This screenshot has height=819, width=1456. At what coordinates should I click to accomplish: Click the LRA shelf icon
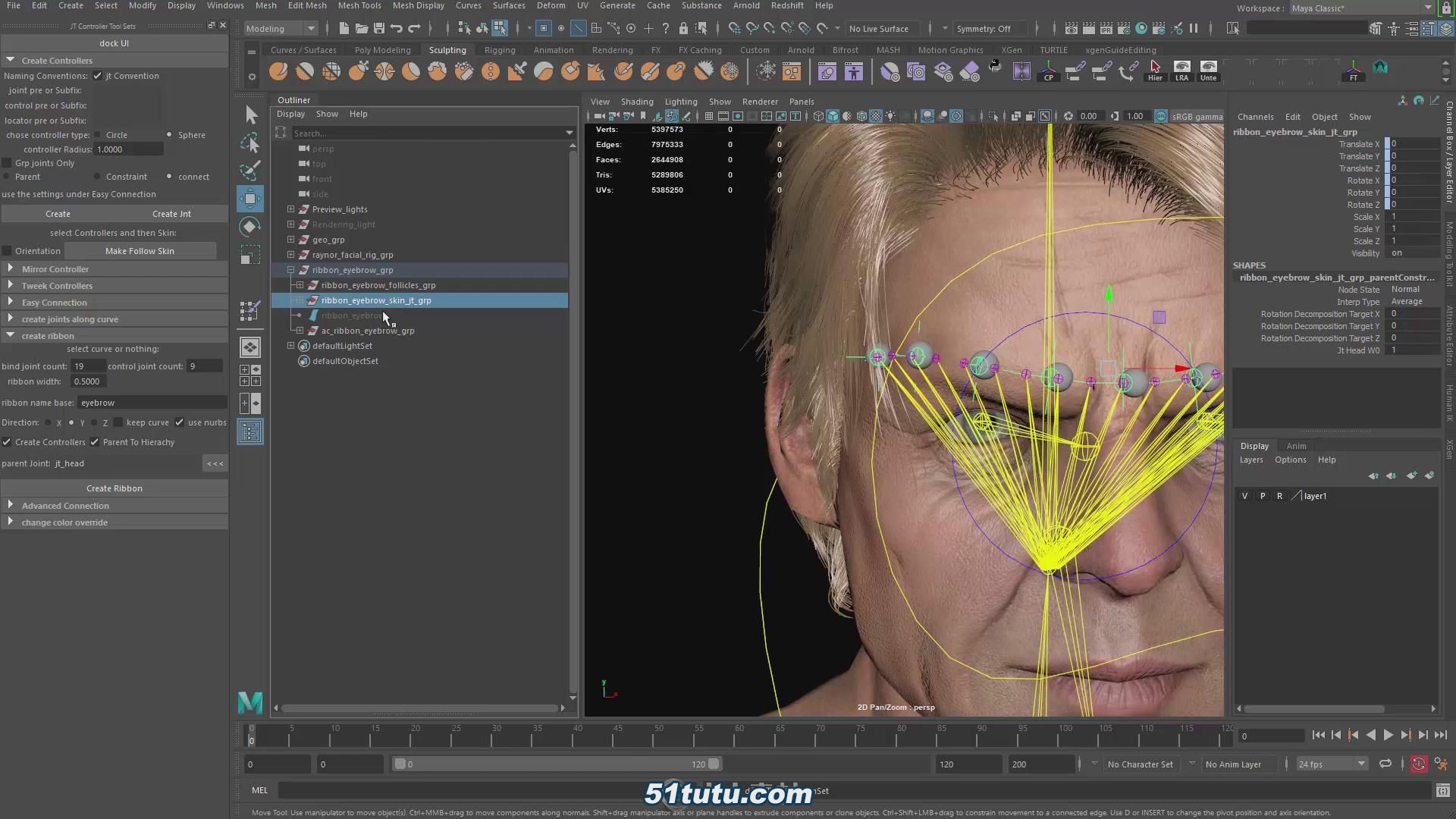(x=1181, y=71)
